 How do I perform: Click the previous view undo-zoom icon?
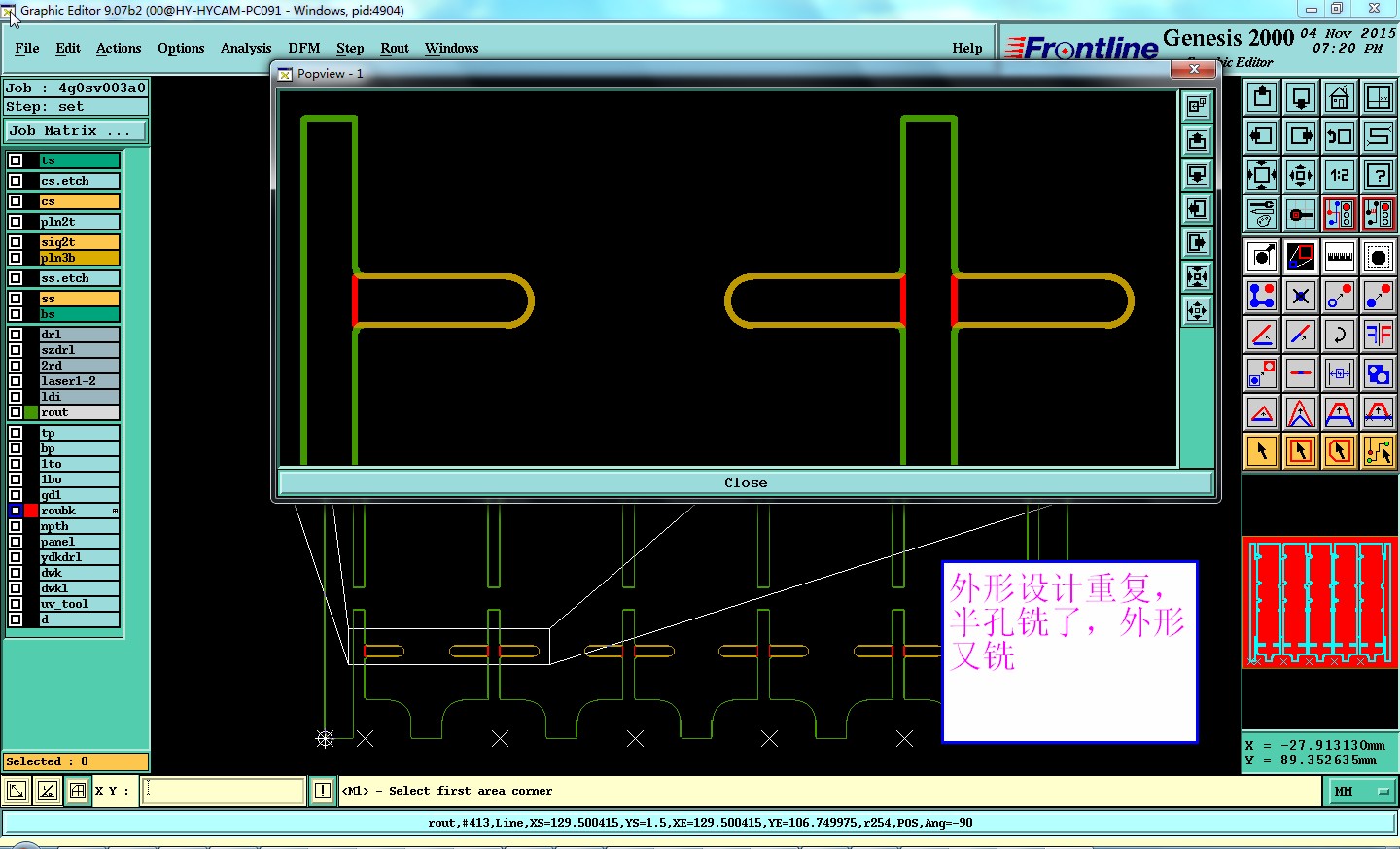(1340, 136)
